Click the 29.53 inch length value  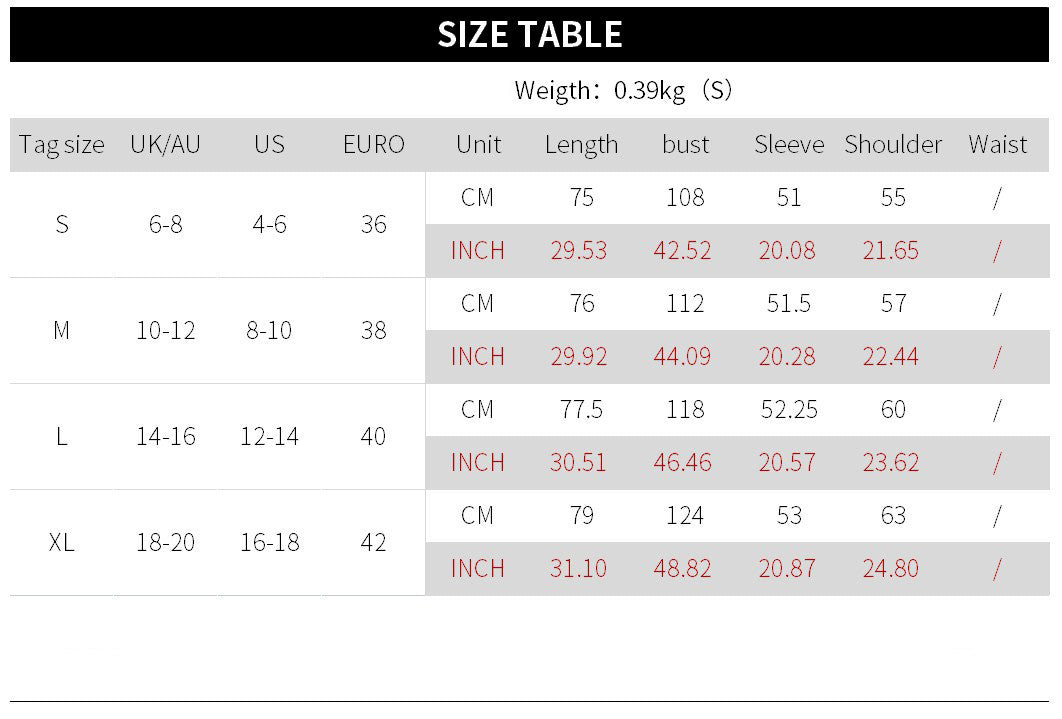[x=578, y=250]
